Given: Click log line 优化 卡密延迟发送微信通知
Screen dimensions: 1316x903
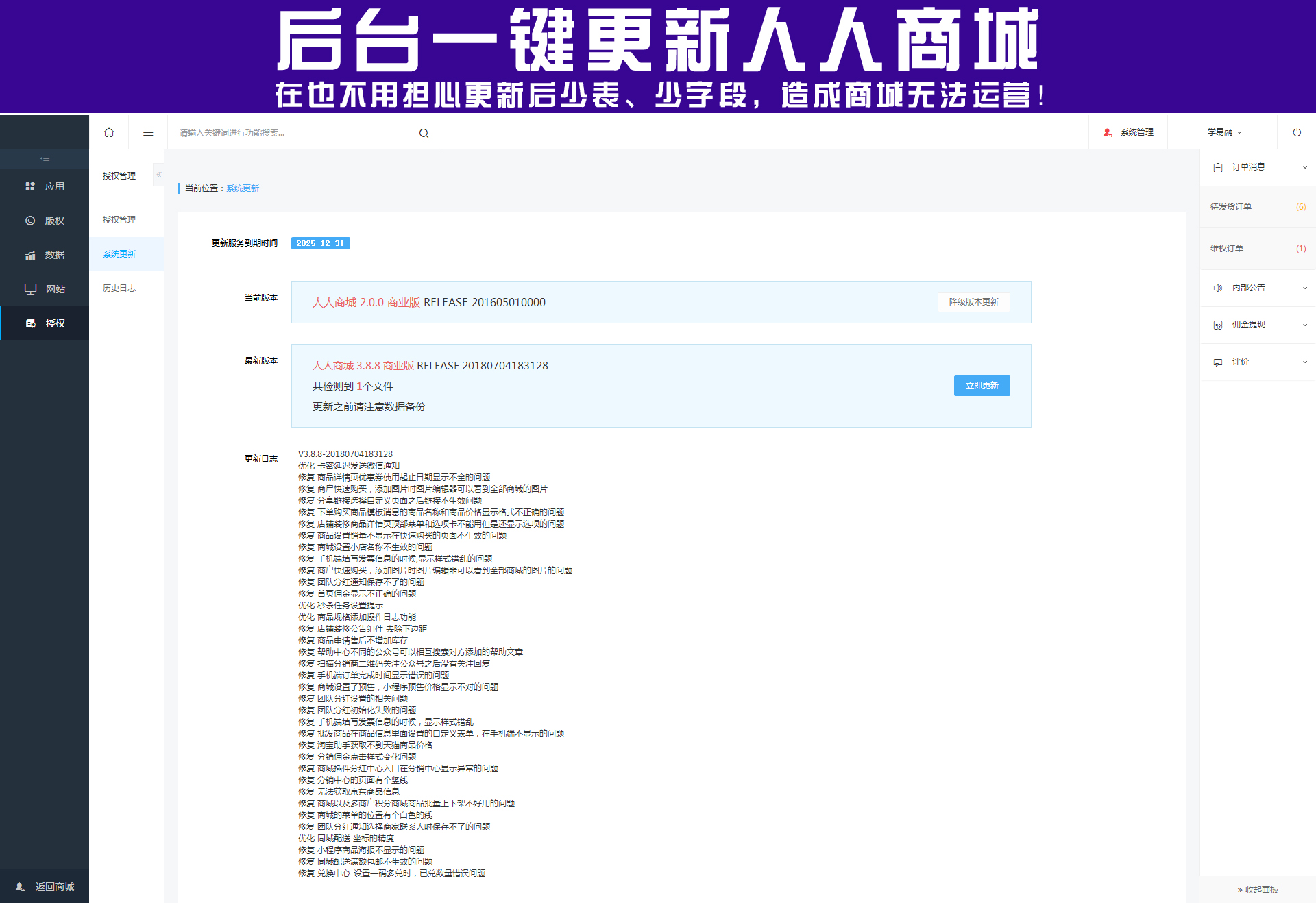Looking at the screenshot, I should click(x=349, y=466).
